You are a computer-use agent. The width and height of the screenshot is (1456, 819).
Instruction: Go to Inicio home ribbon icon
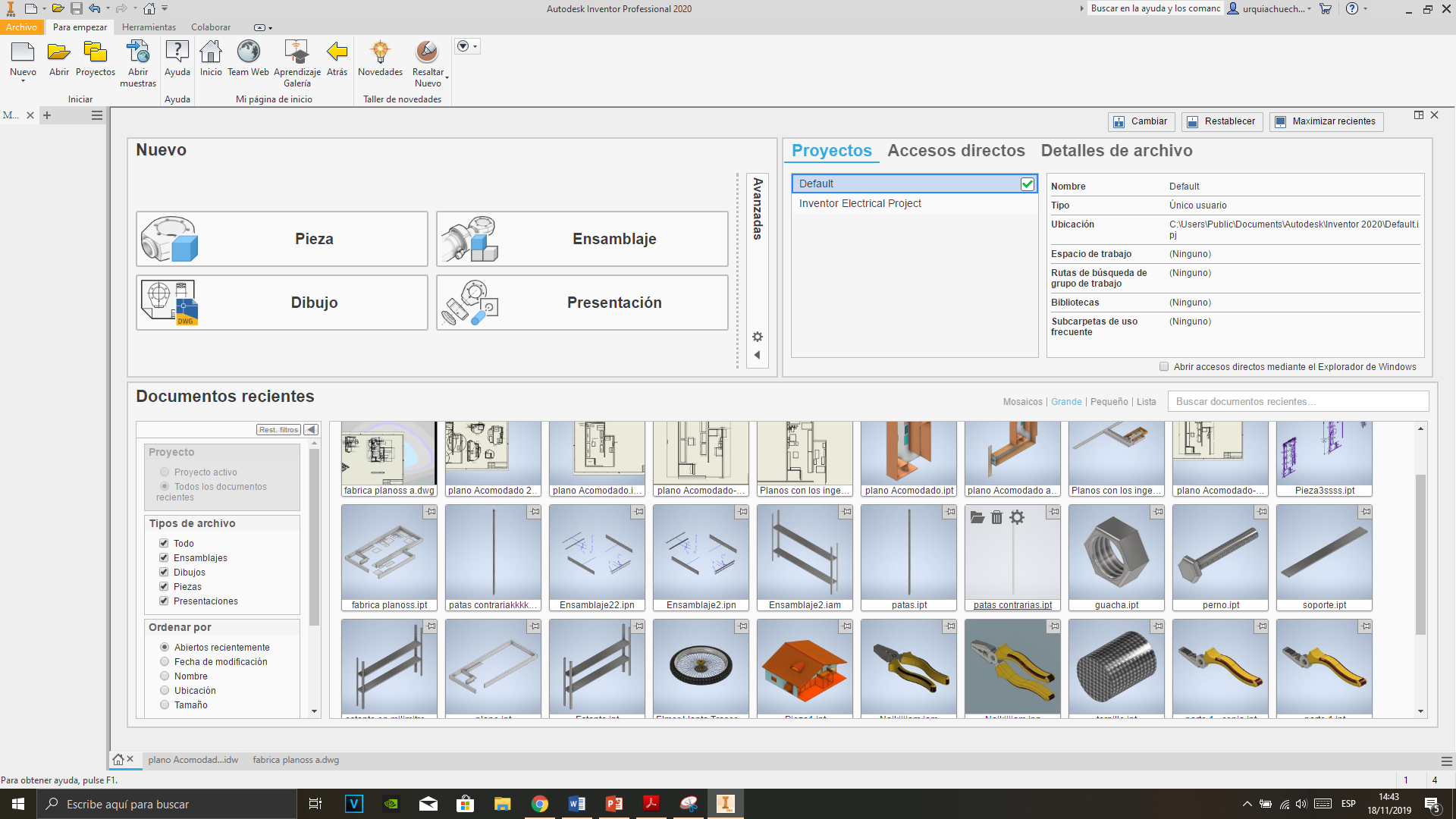[x=211, y=52]
